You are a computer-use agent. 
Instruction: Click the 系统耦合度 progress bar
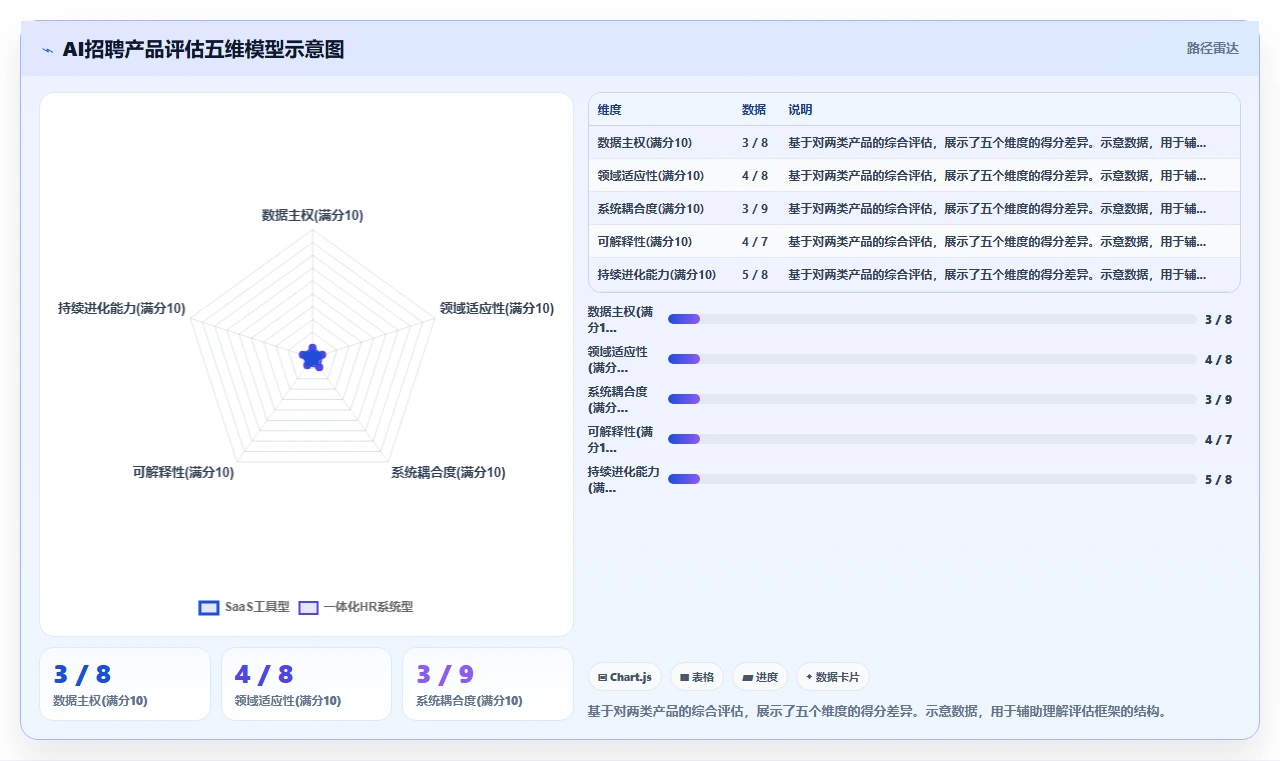(x=932, y=399)
